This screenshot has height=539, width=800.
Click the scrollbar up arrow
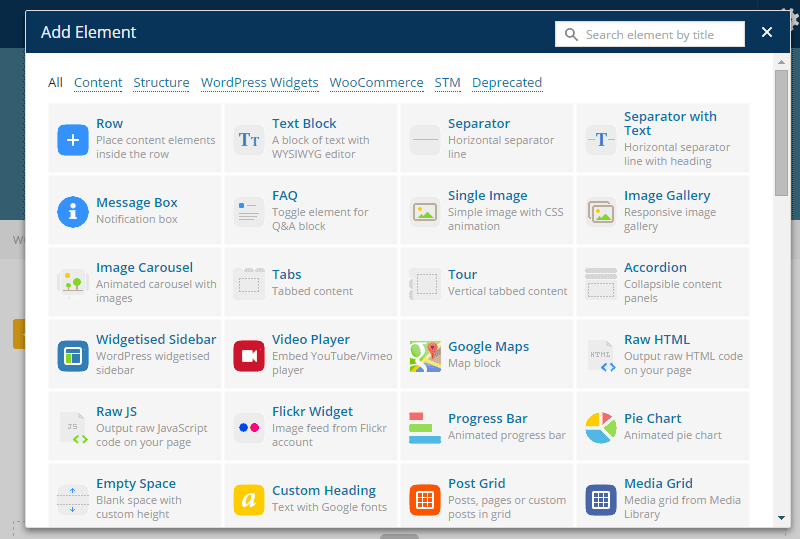[x=781, y=62]
